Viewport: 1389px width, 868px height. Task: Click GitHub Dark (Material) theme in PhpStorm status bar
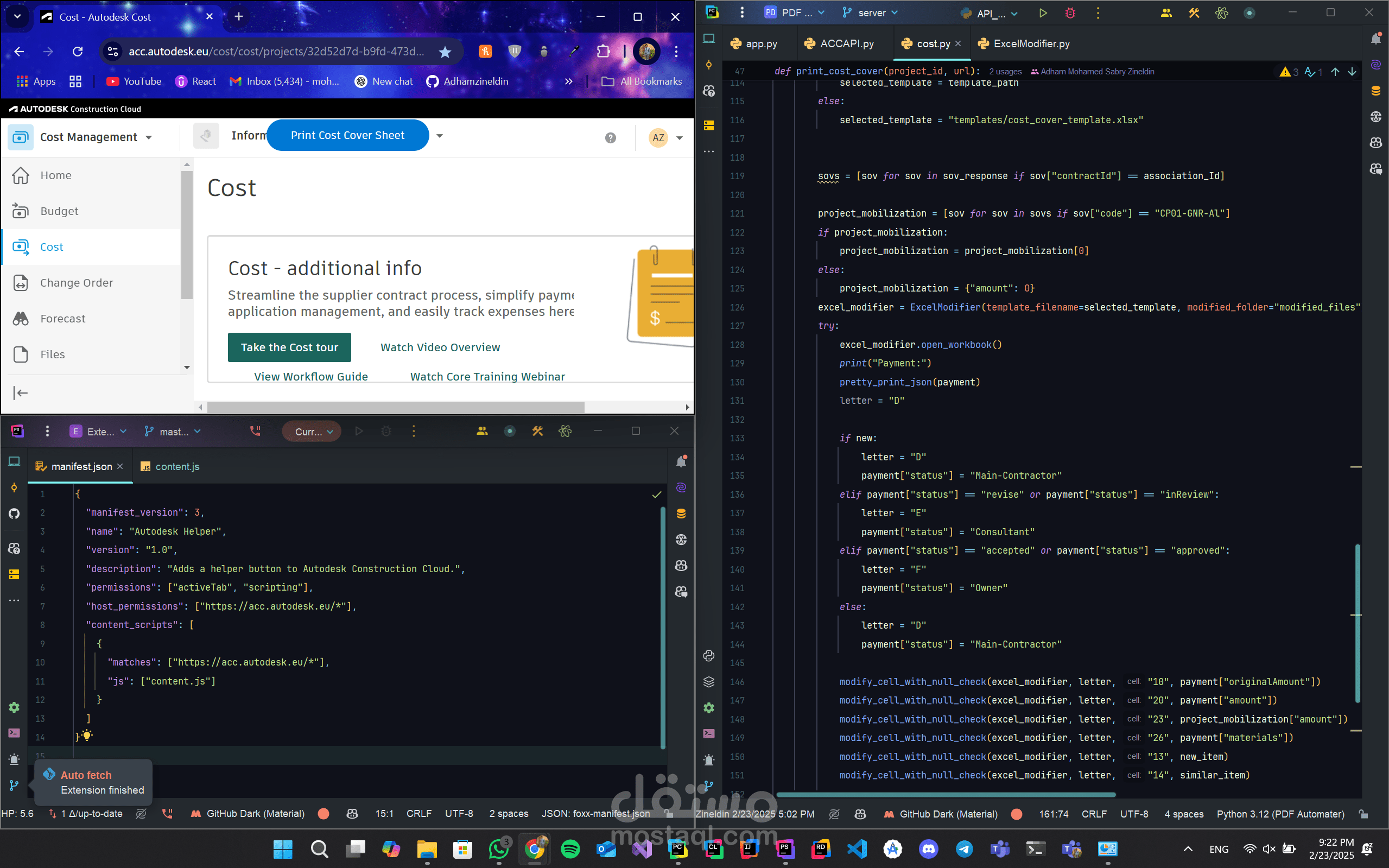tap(248, 814)
